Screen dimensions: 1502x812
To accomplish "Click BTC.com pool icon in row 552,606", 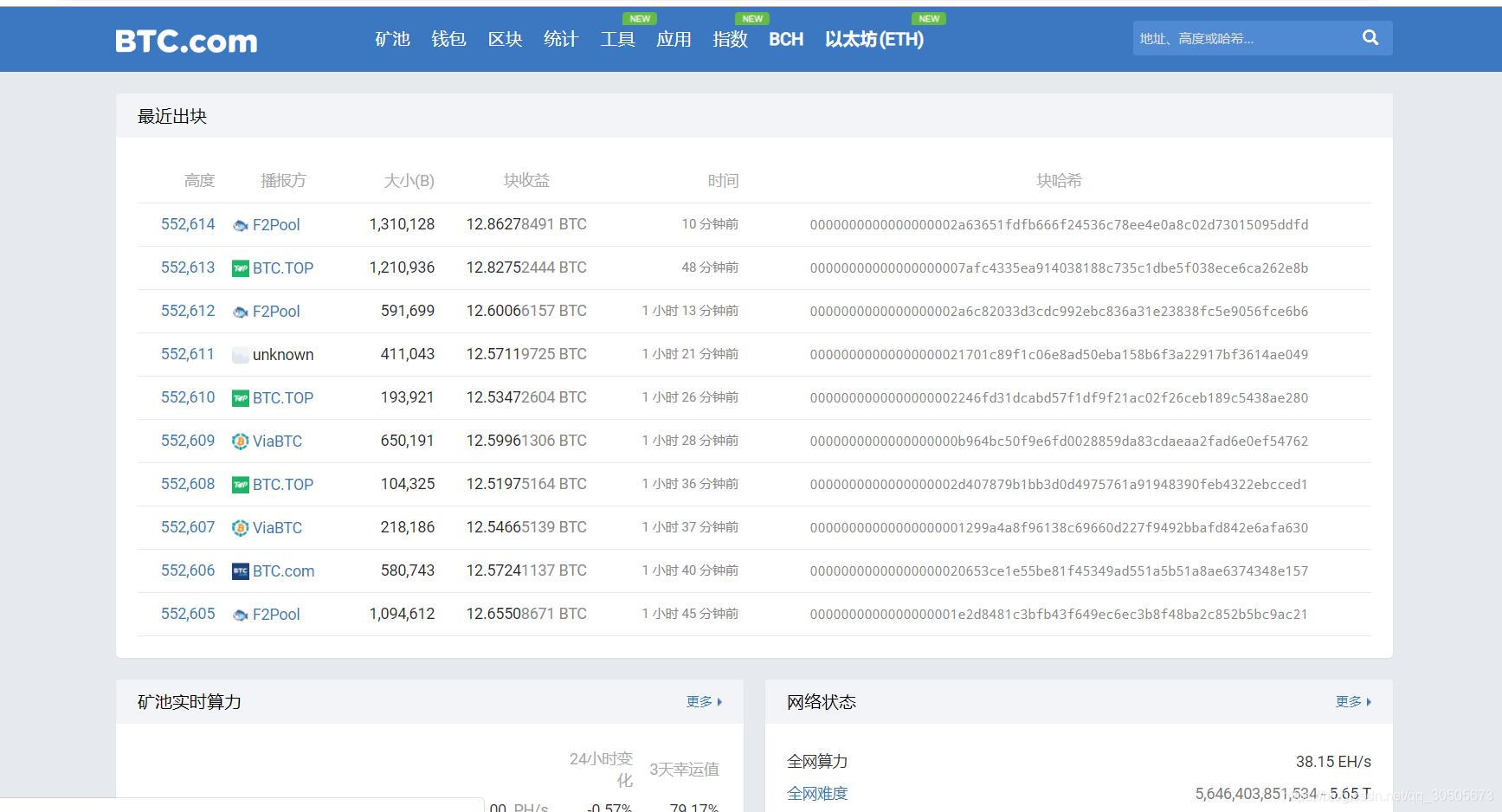I will pyautogui.click(x=241, y=571).
